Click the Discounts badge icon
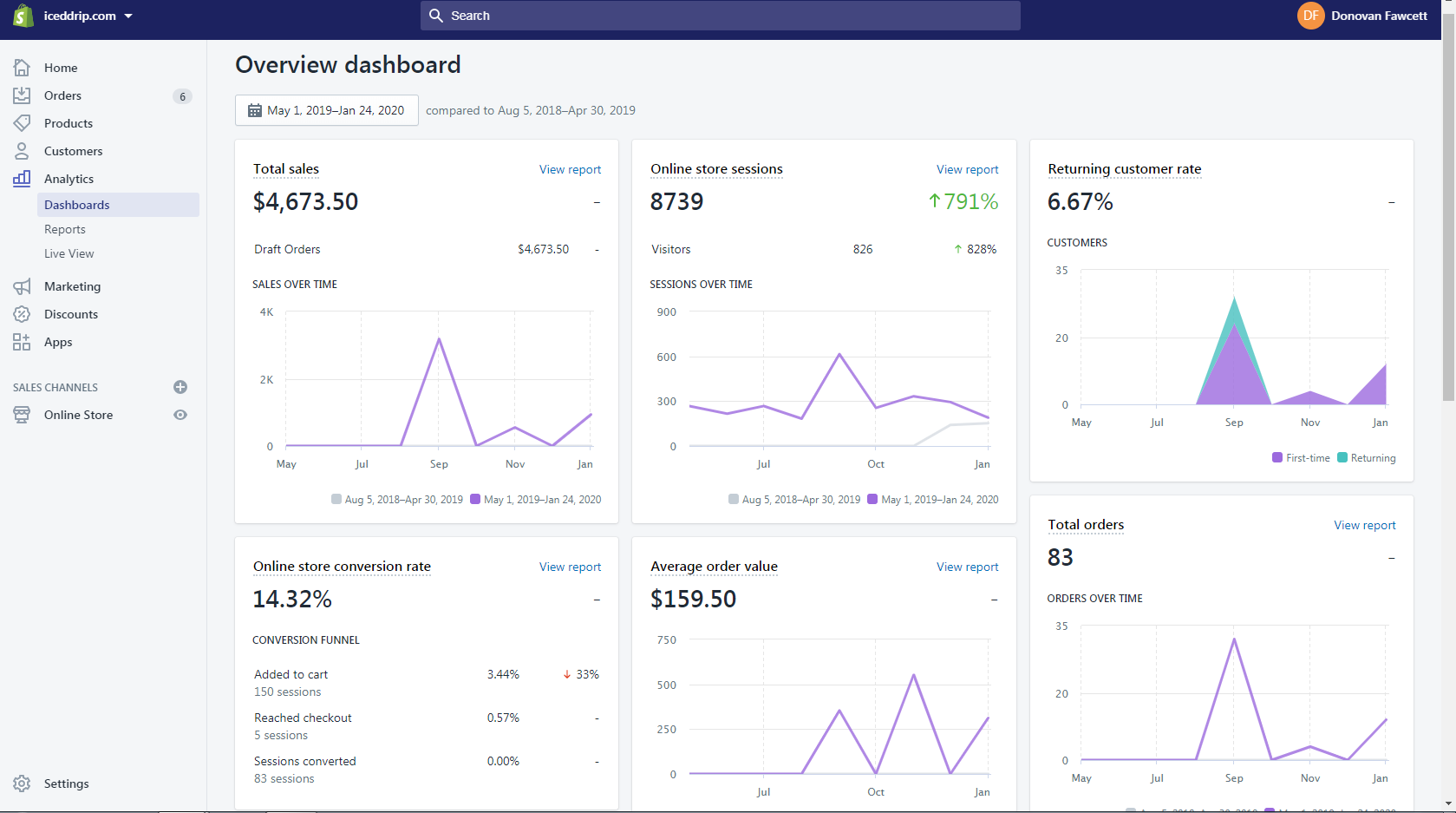1456x813 pixels. coord(22,314)
